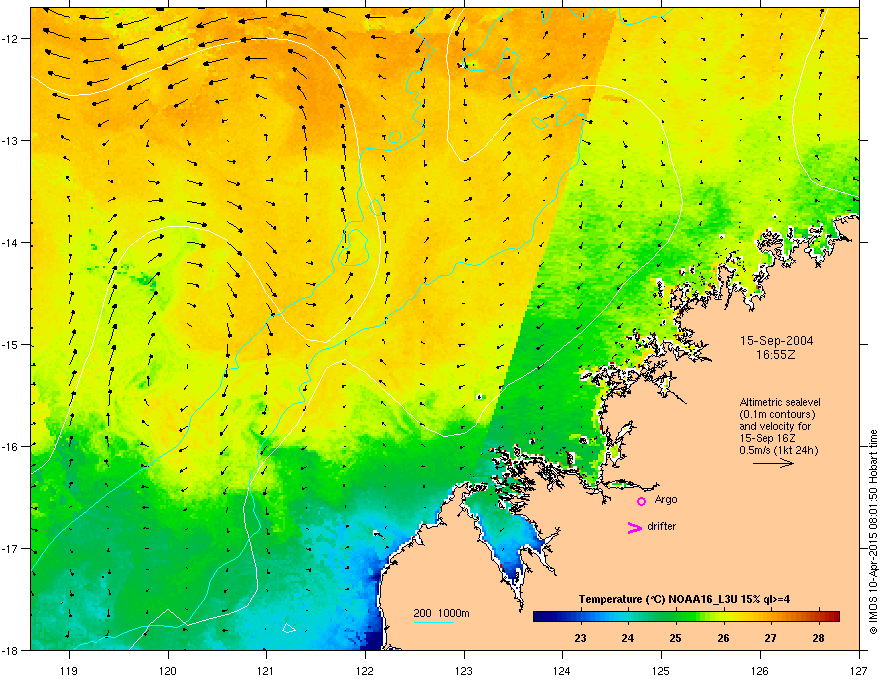This screenshot has height=680, width=880.
Task: Click the longitude axis label '126'
Action: tap(760, 670)
